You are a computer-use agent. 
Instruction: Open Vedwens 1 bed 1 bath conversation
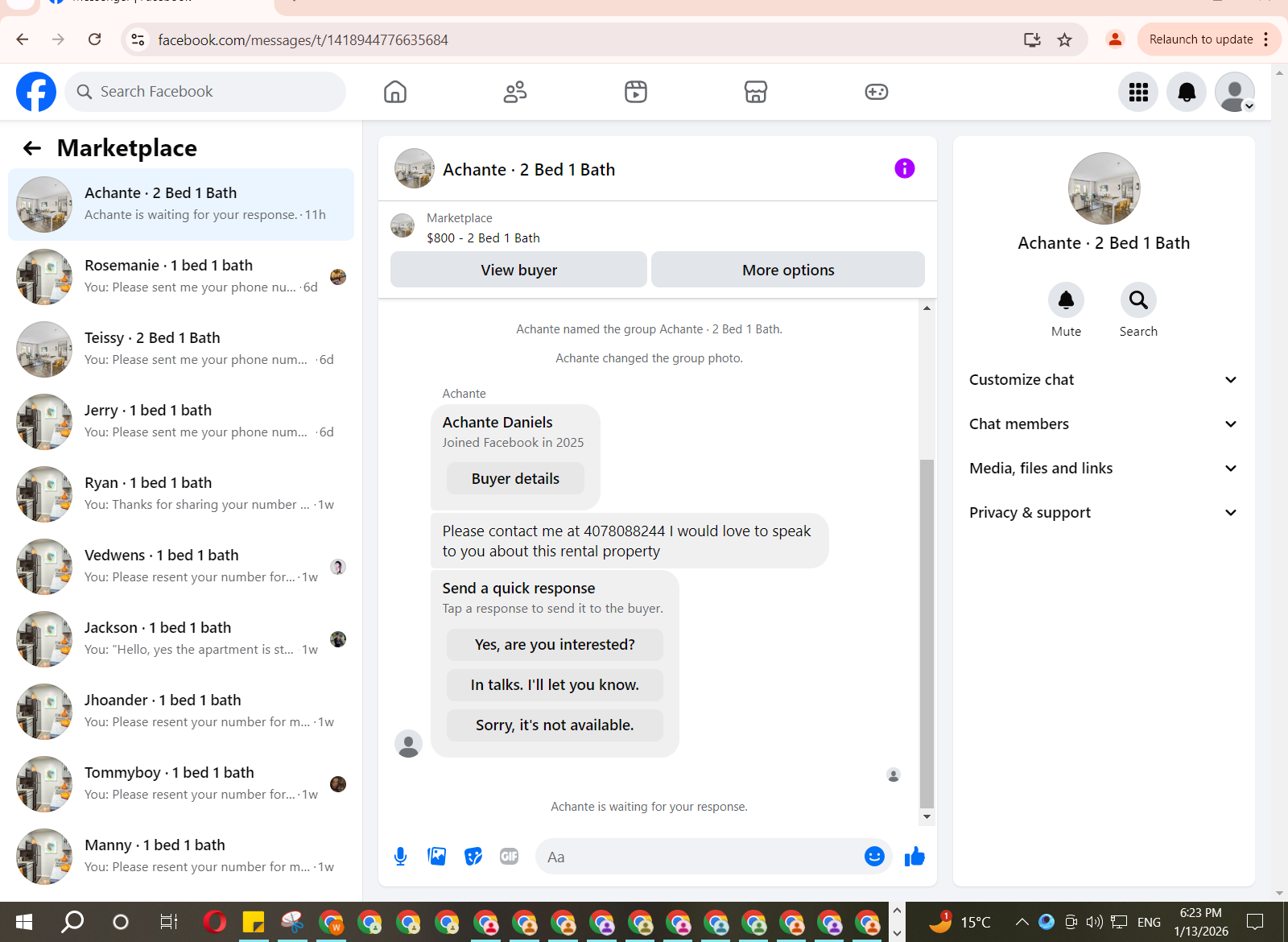[181, 567]
